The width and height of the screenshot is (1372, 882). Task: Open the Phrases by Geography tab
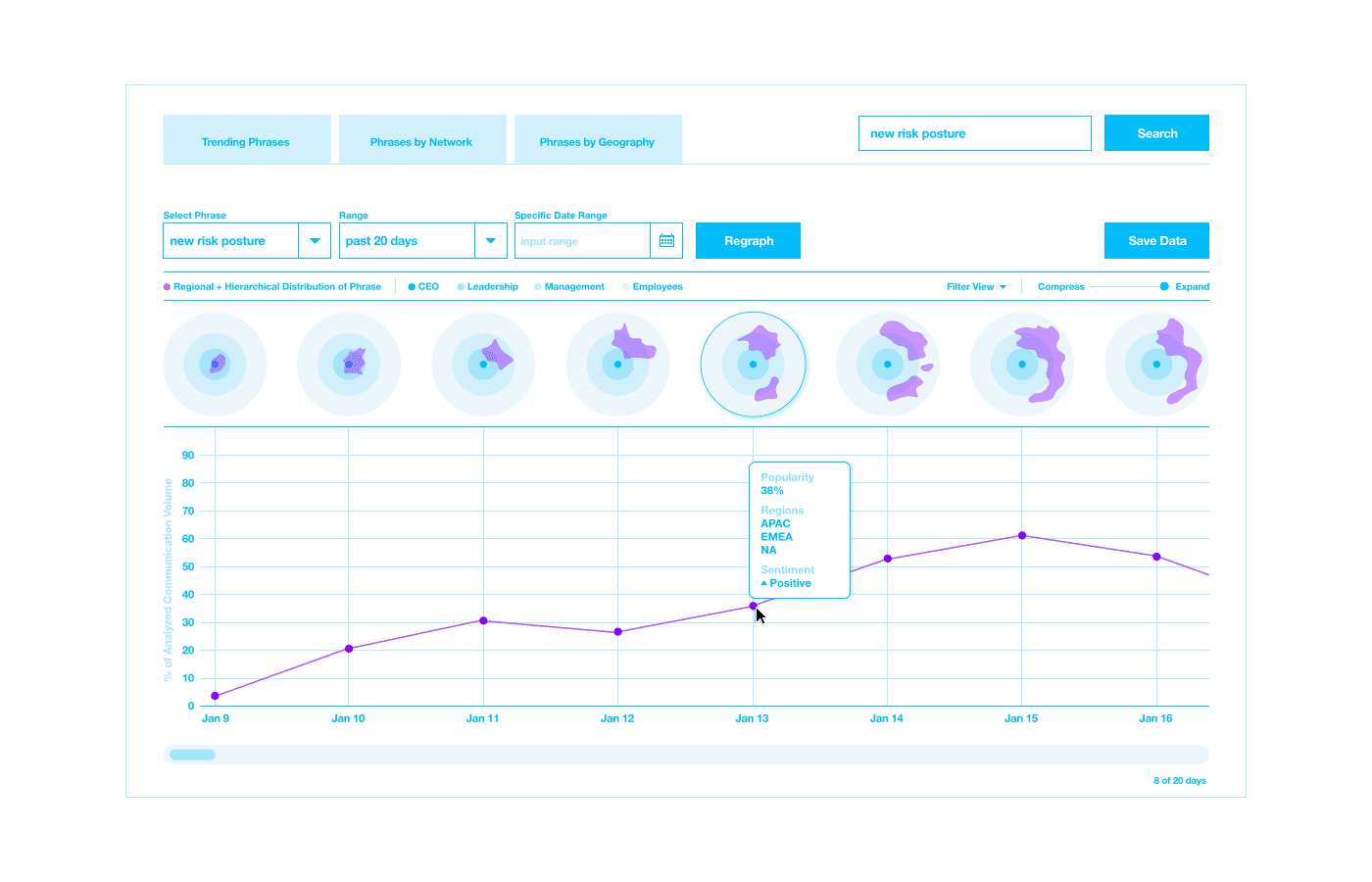[597, 142]
